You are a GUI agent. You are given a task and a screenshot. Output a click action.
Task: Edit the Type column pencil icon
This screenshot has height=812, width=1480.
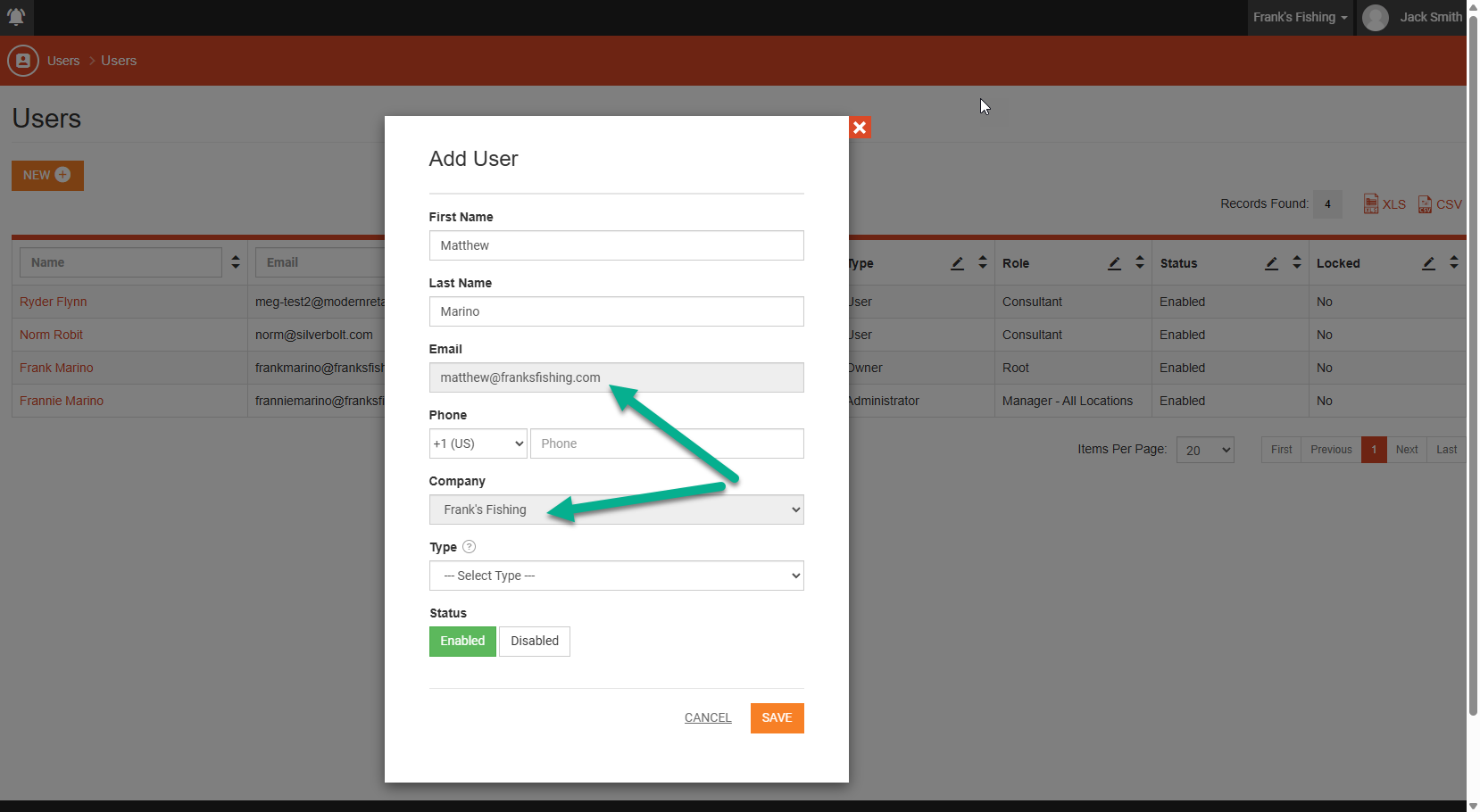pyautogui.click(x=957, y=263)
